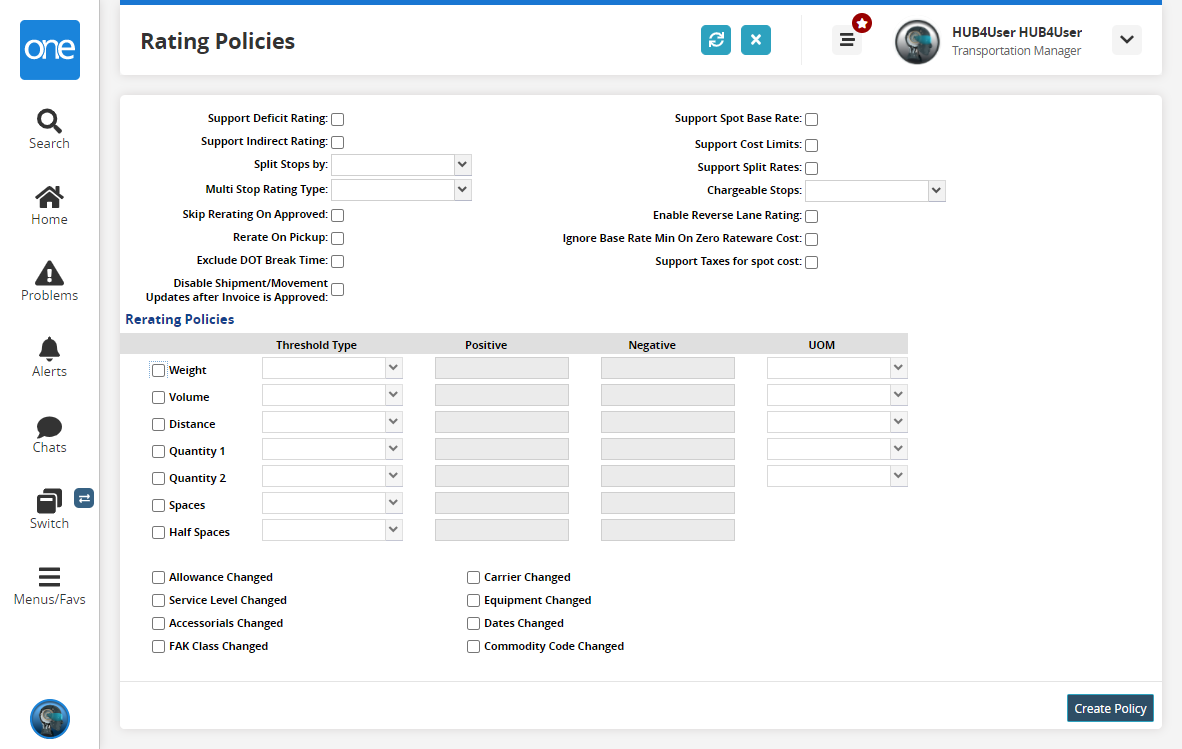Viewport: 1182px width, 749px height.
Task: Open the hamburger menu with star badge
Action: (x=847, y=40)
